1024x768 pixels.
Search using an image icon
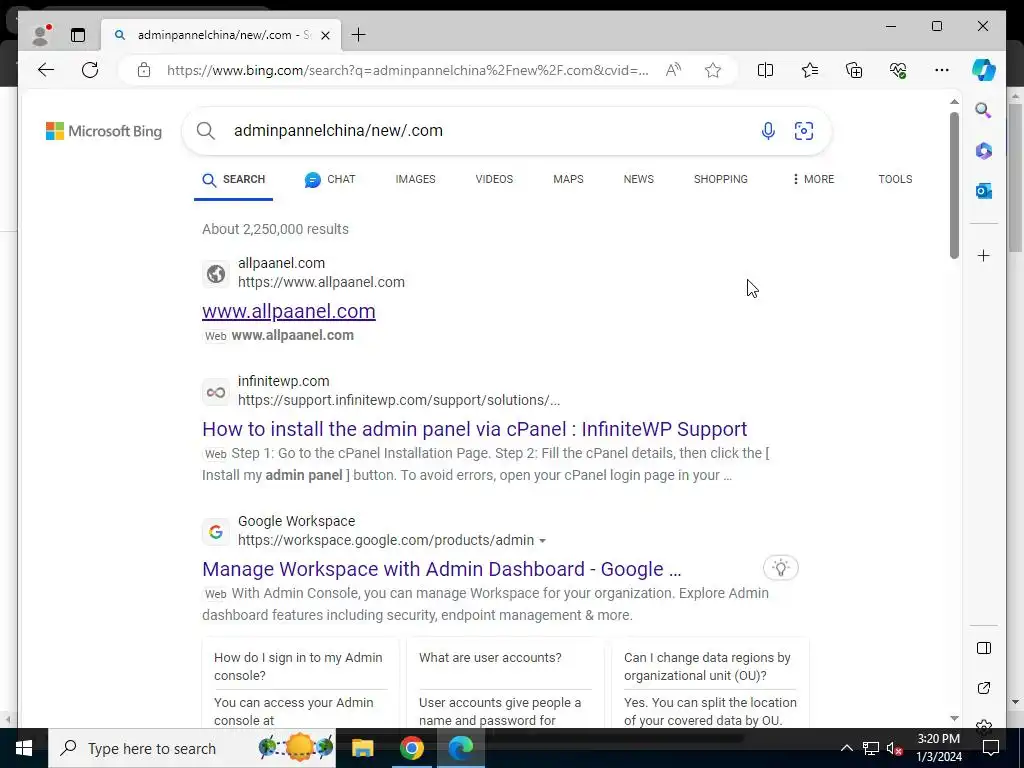[x=804, y=131]
